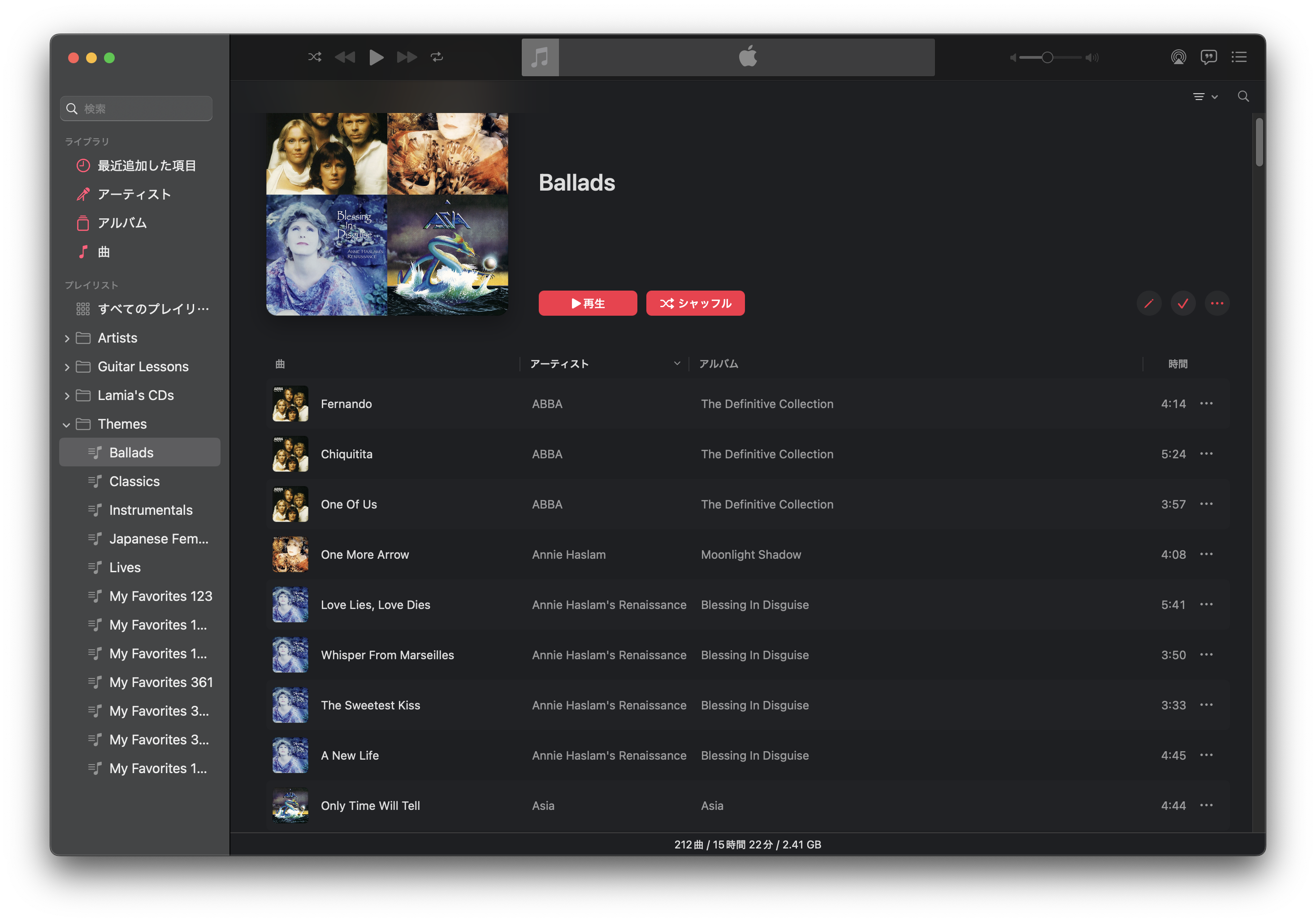
Task: Toggle shuffle mode in playback controls
Action: [x=315, y=57]
